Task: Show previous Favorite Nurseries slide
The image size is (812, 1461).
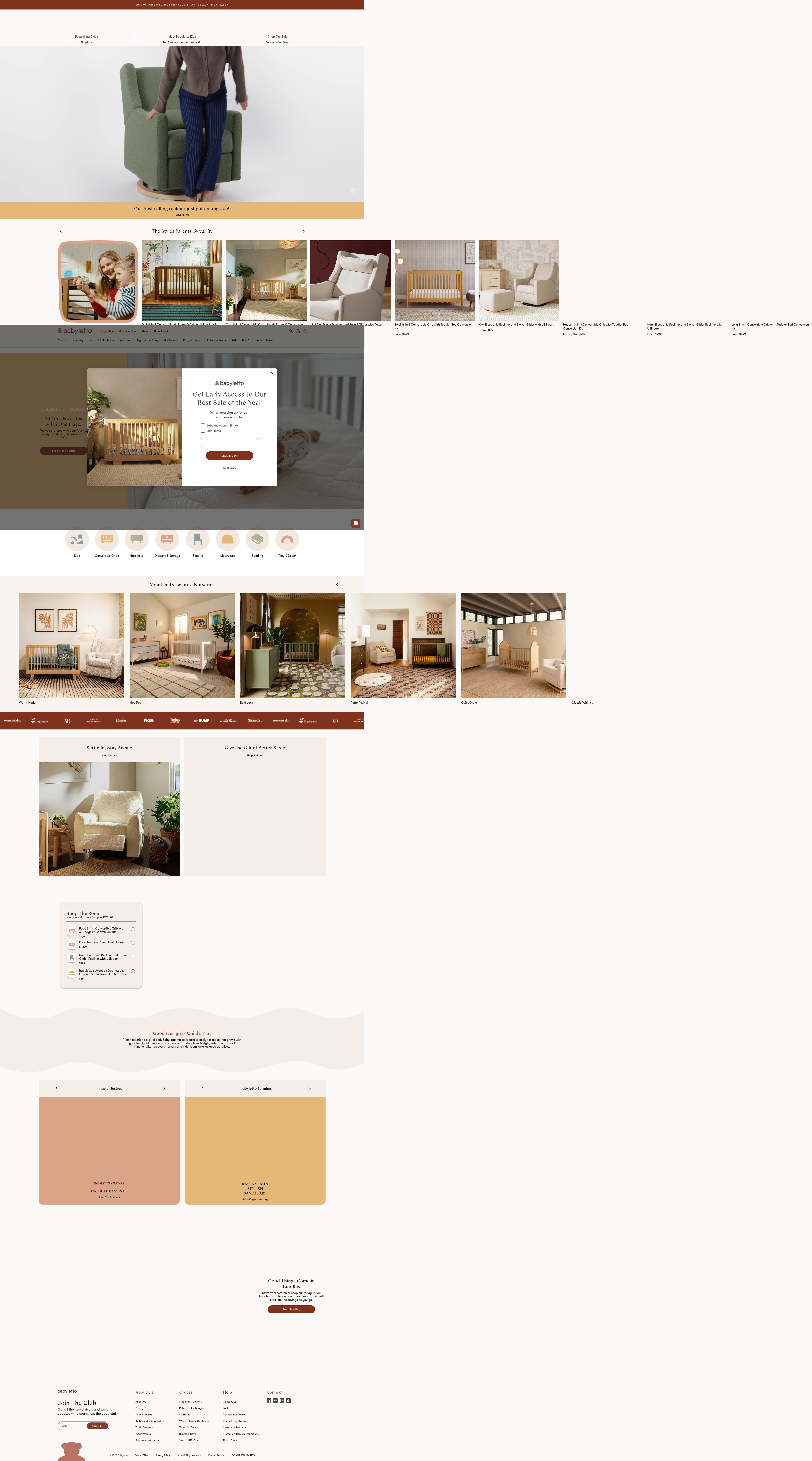Action: click(337, 585)
